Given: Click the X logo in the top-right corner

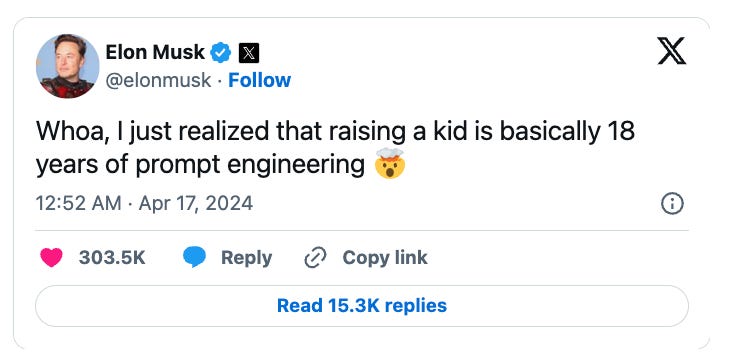Looking at the screenshot, I should click(672, 51).
